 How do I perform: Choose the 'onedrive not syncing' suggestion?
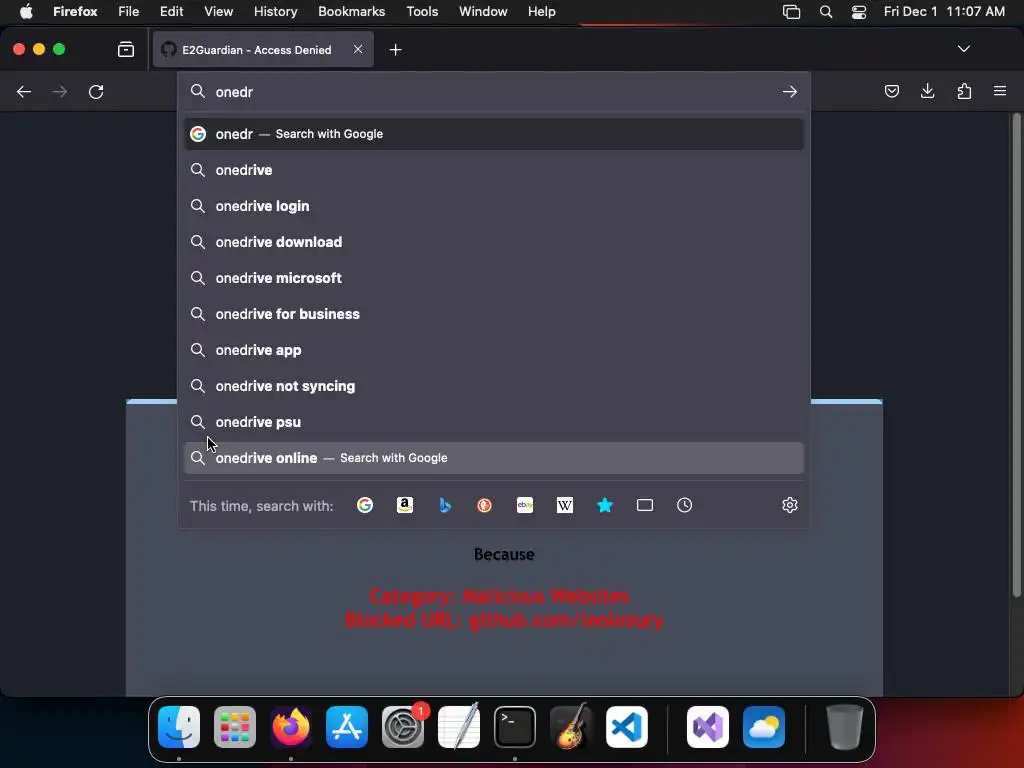click(x=494, y=386)
